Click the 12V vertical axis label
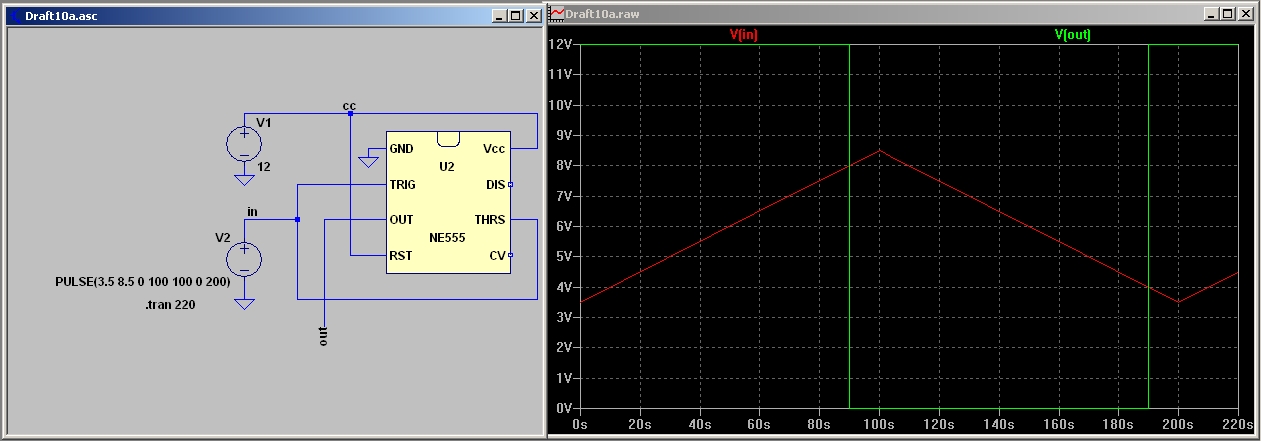The height and width of the screenshot is (441, 1261). 560,45
